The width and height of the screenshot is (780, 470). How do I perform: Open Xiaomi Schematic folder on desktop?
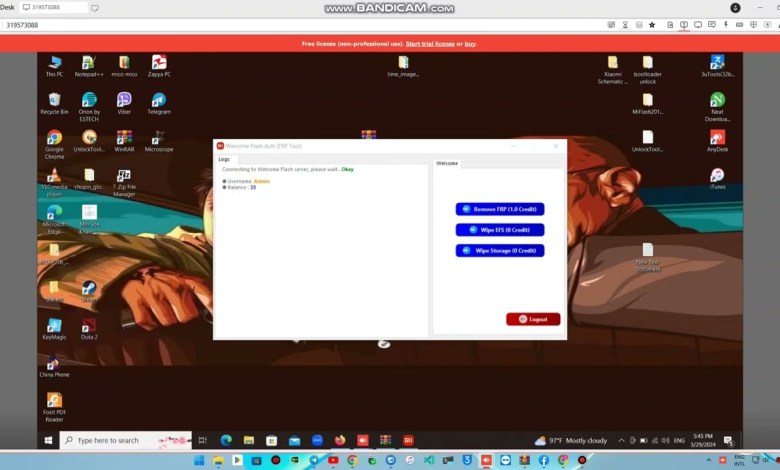[x=612, y=70]
